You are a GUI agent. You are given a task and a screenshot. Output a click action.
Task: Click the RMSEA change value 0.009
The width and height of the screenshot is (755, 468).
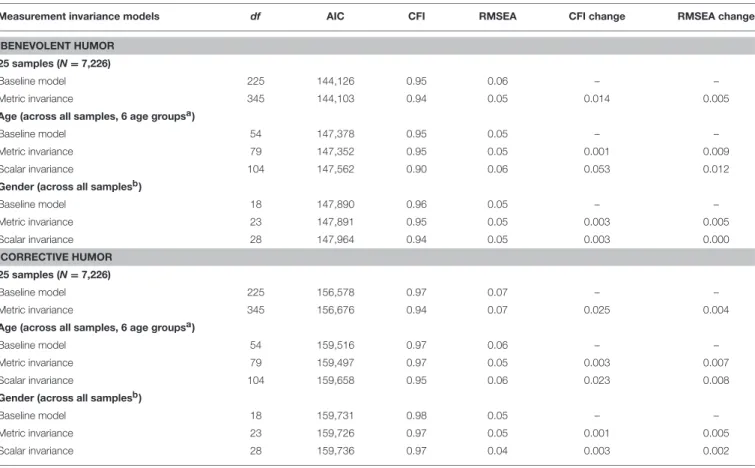pos(716,152)
